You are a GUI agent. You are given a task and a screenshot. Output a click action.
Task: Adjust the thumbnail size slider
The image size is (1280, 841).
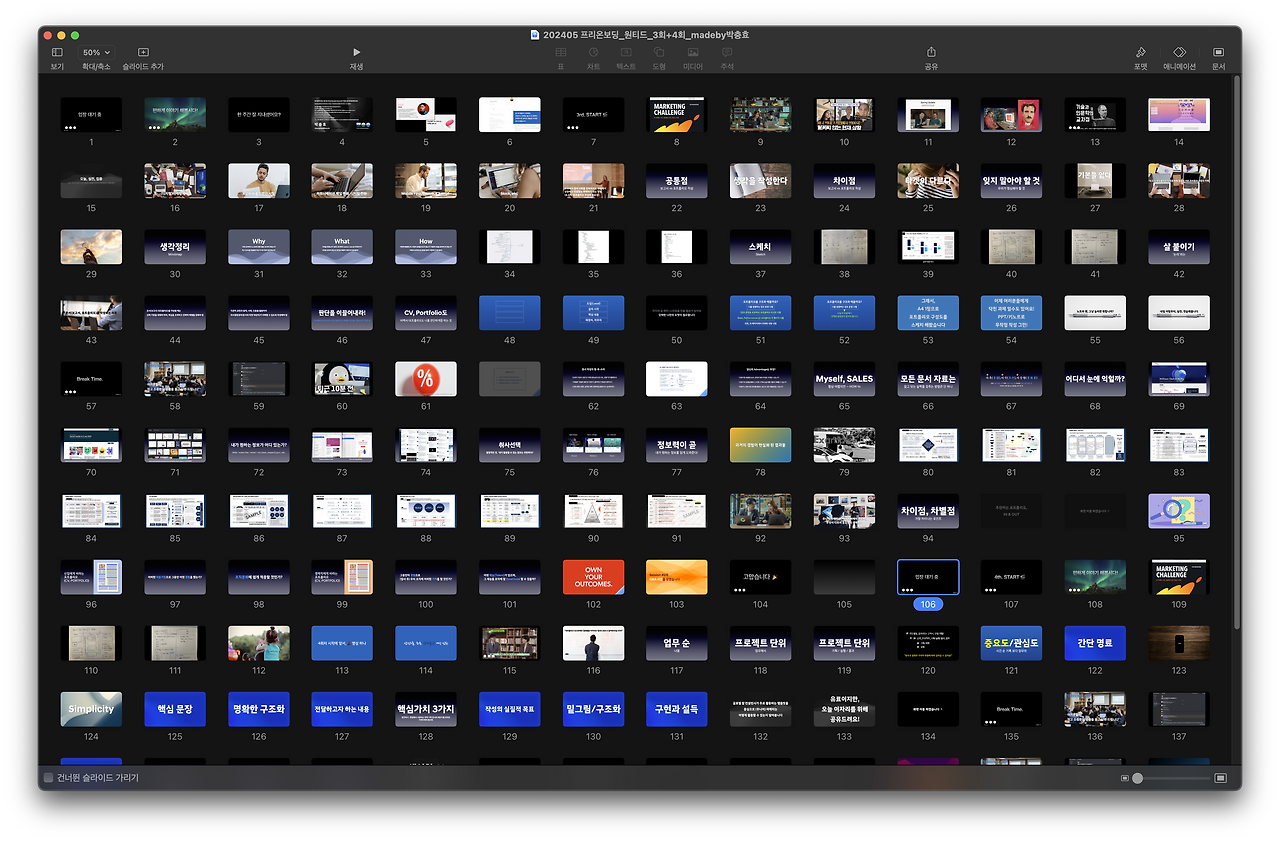[x=1171, y=777]
